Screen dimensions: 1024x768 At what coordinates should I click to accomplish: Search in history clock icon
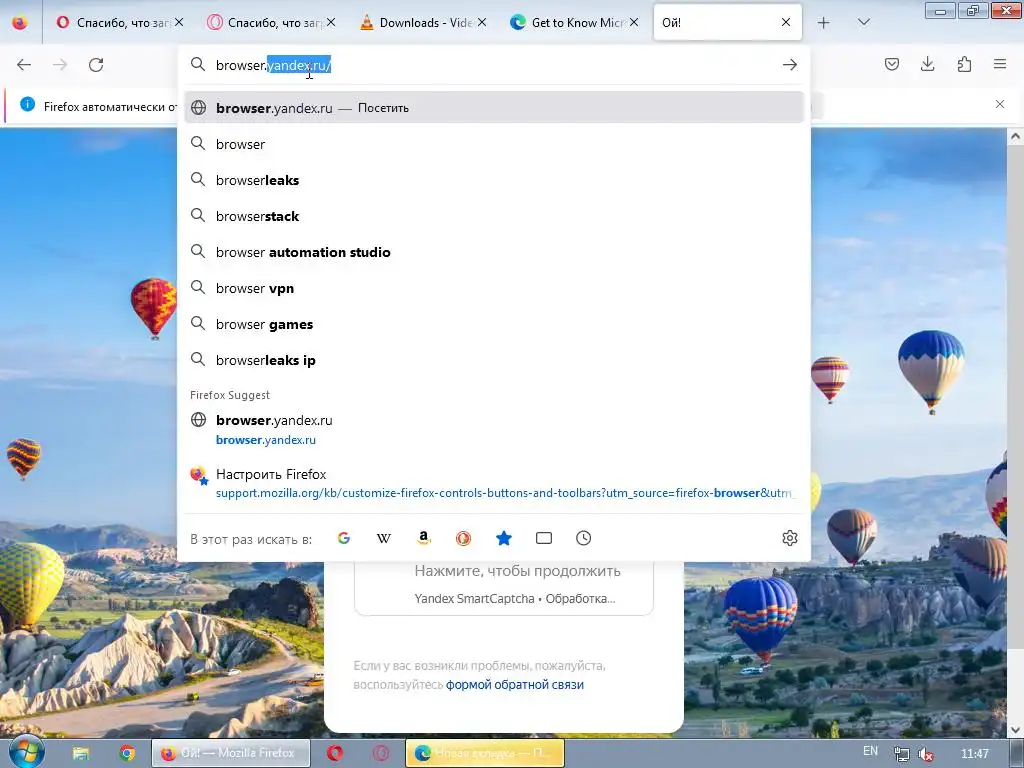[x=584, y=538]
